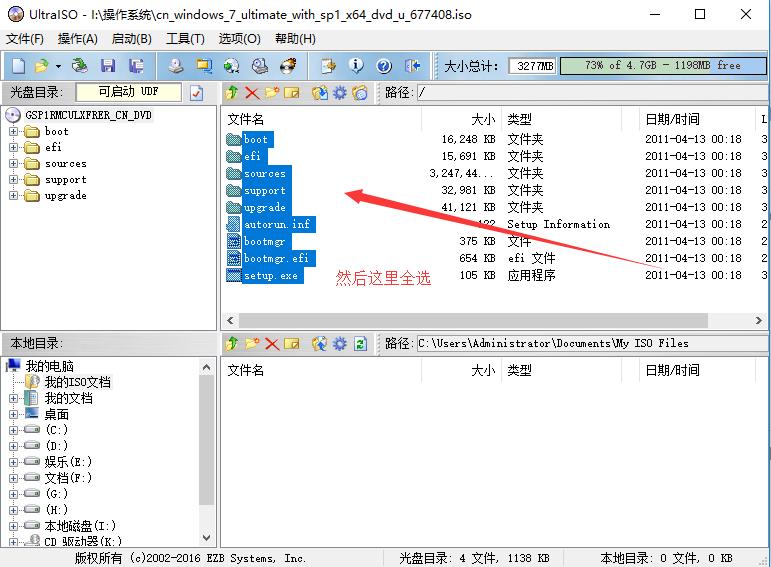Select 本地磁盘(I:) in local tree

coord(80,526)
